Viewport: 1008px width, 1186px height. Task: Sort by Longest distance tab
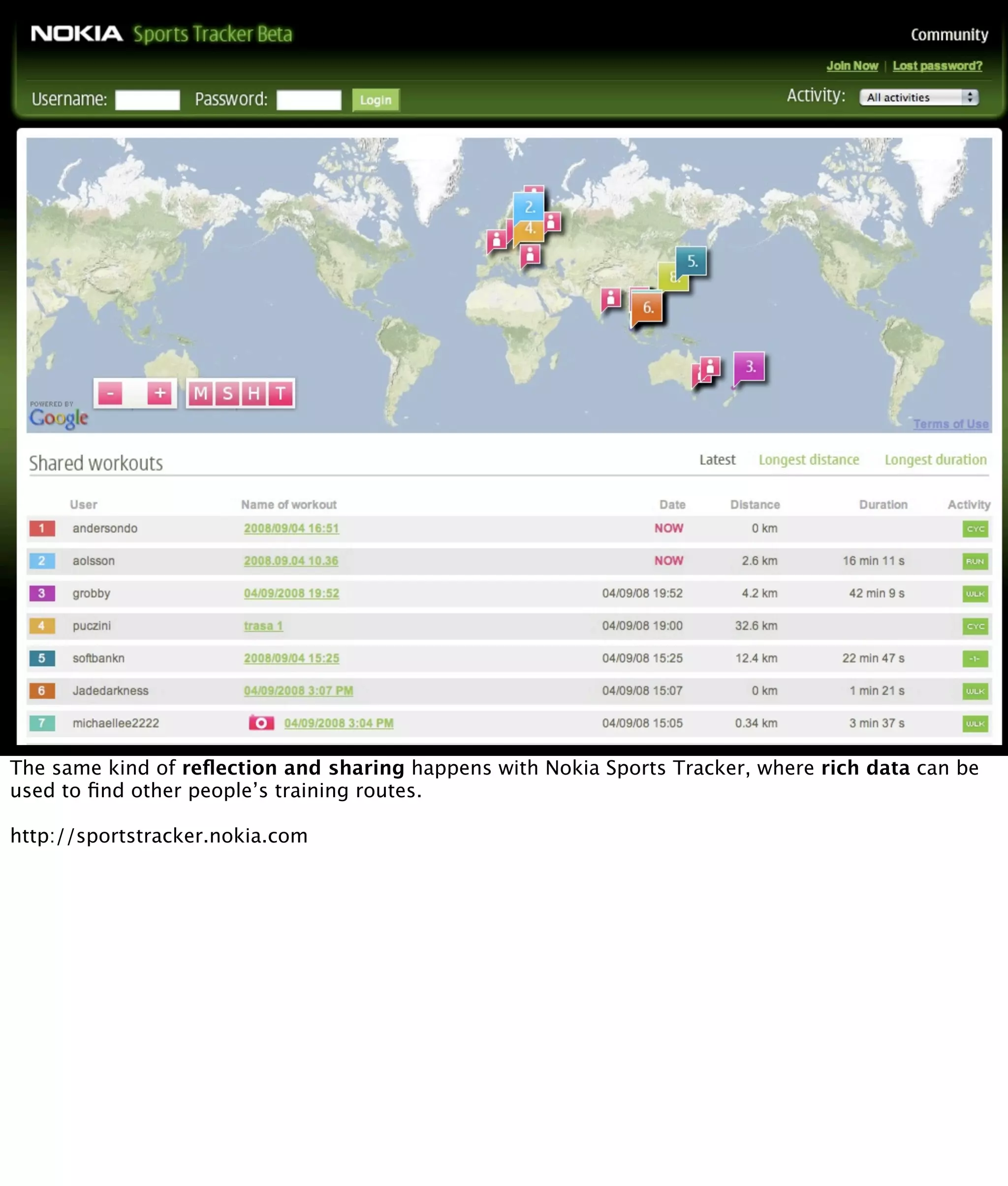pos(809,460)
